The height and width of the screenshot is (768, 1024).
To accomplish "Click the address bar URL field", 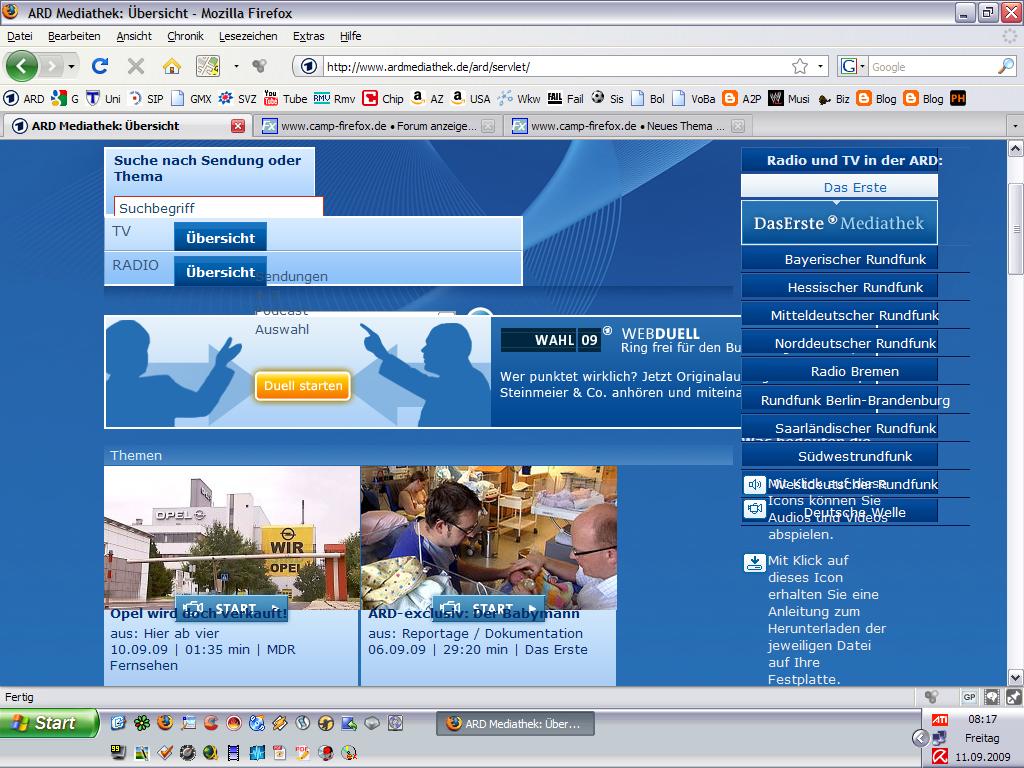I will 555,66.
